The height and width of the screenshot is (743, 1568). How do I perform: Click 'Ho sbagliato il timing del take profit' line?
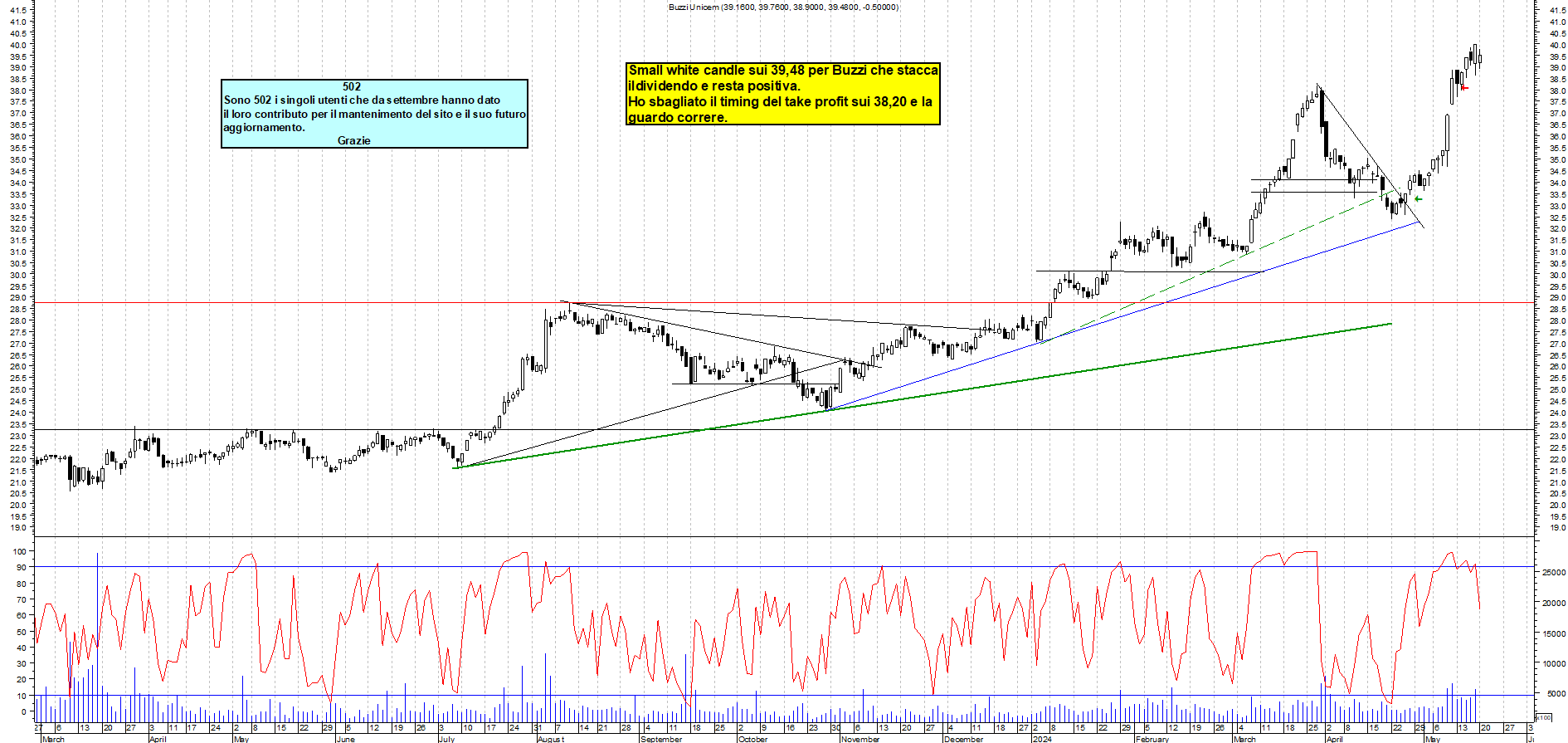coord(780,101)
